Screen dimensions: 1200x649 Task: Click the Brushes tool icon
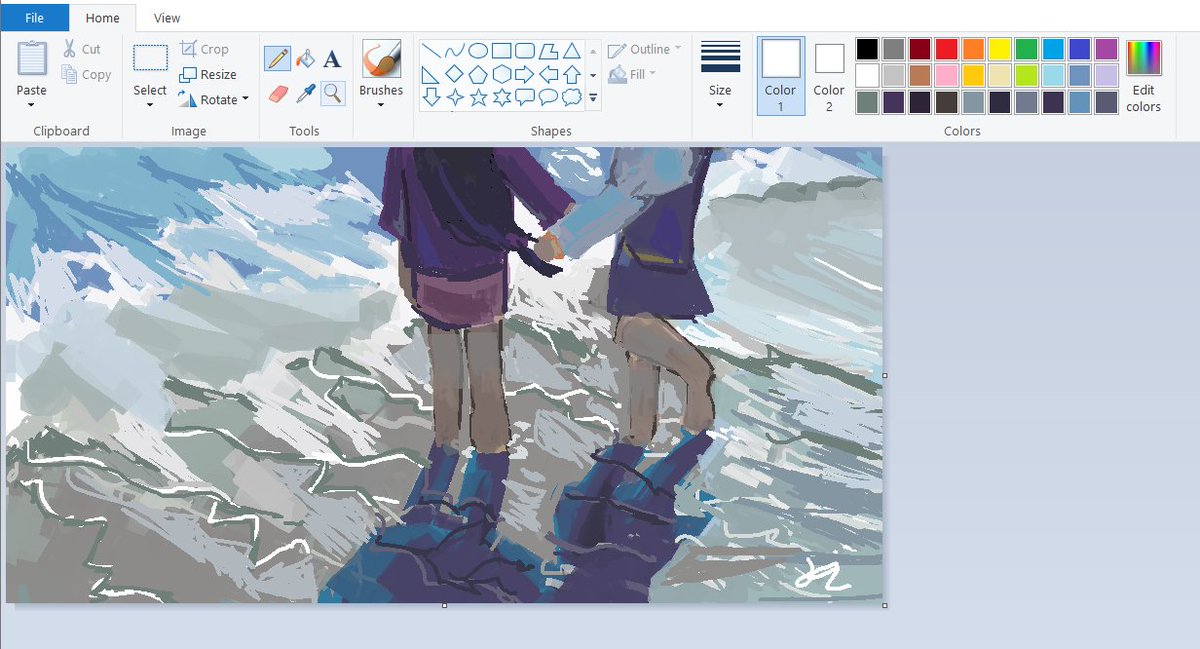(381, 59)
